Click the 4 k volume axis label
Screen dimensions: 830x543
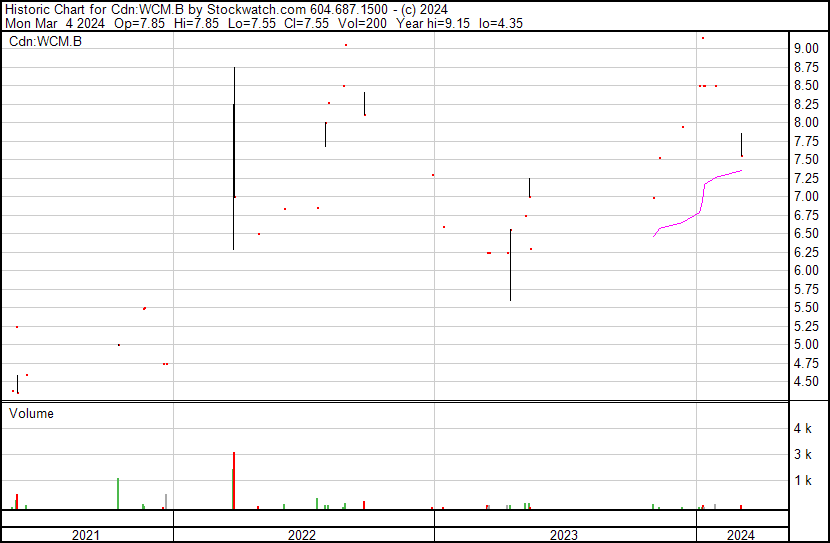click(x=802, y=428)
